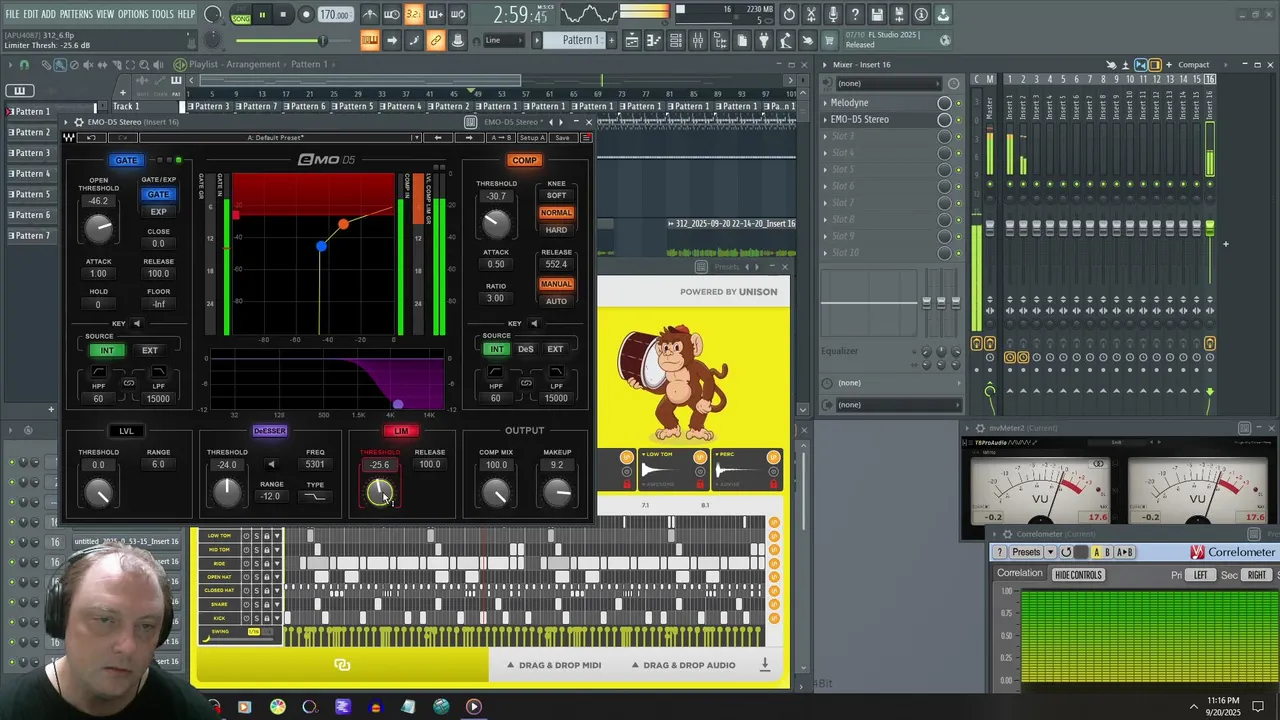Select Pattern 3 in the pattern list
The image size is (1280, 720).
pyautogui.click(x=31, y=153)
